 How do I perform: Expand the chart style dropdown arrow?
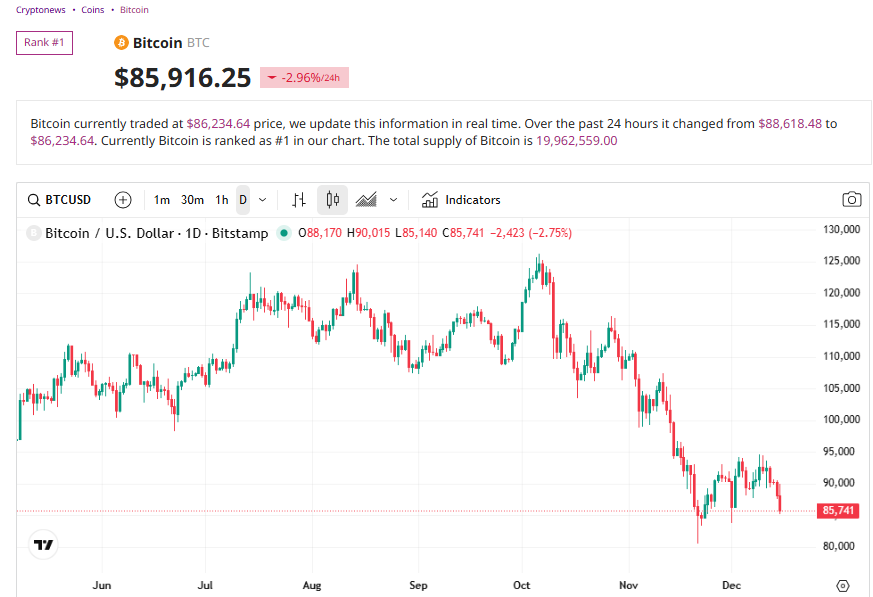[x=393, y=200]
